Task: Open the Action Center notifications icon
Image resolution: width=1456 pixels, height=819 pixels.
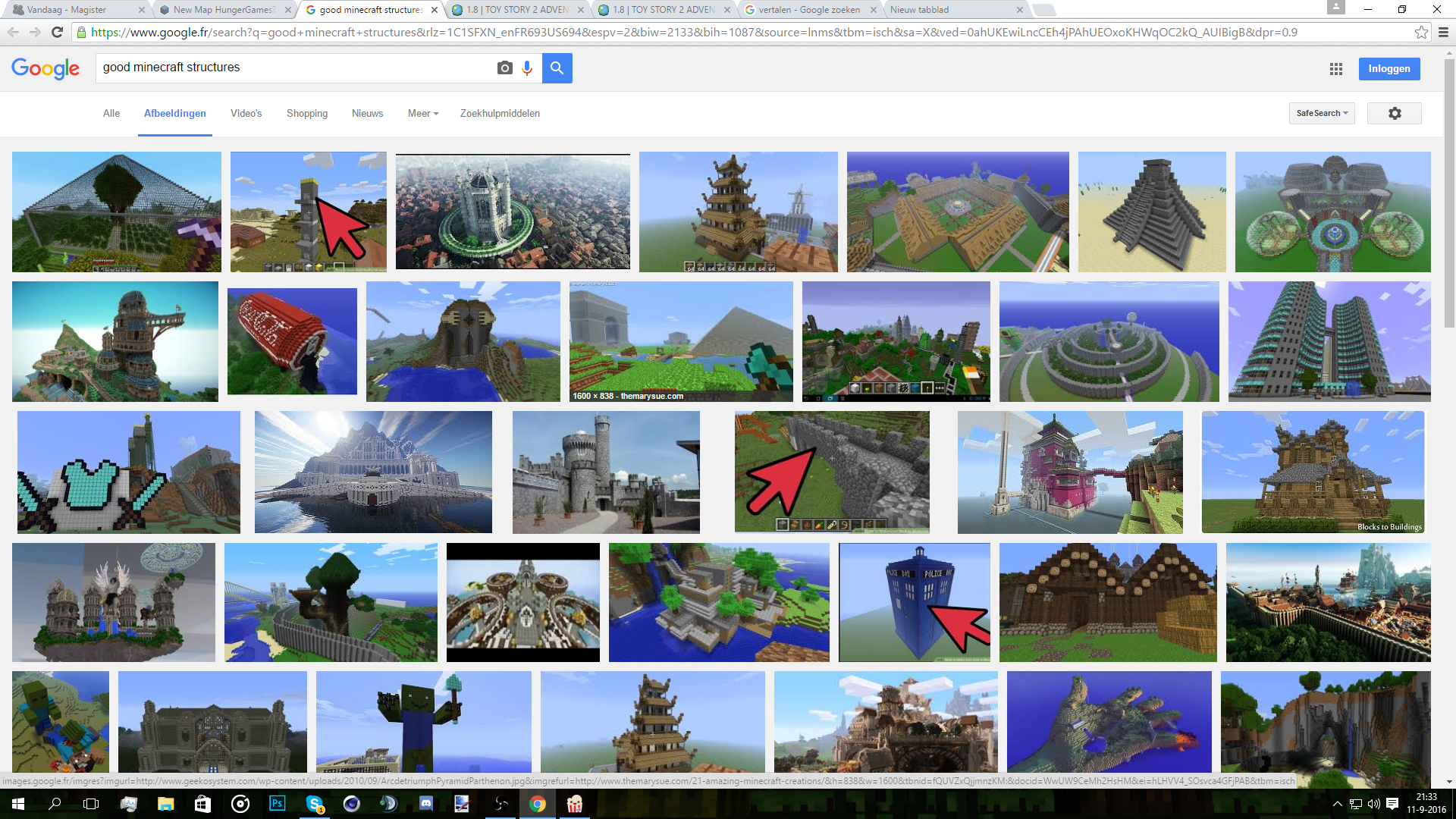Action: click(1392, 804)
